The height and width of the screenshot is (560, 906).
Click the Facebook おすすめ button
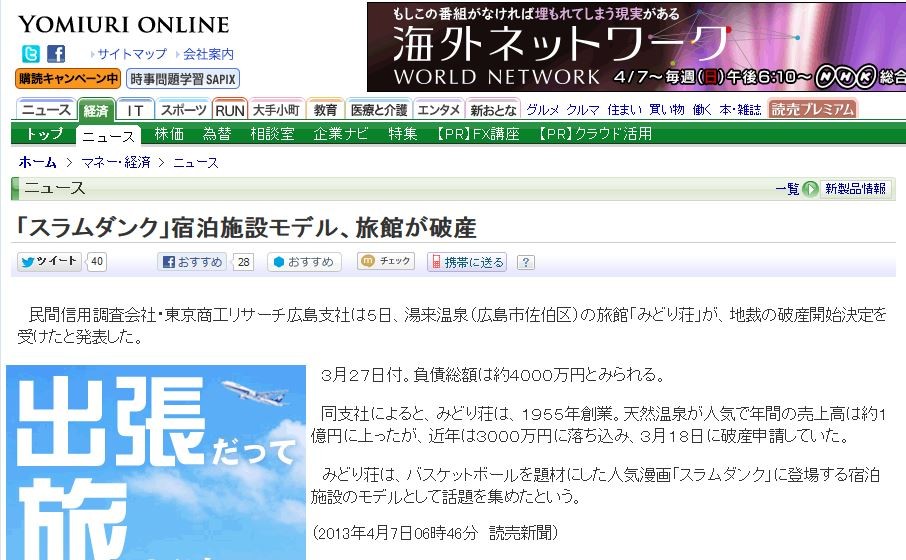point(192,262)
